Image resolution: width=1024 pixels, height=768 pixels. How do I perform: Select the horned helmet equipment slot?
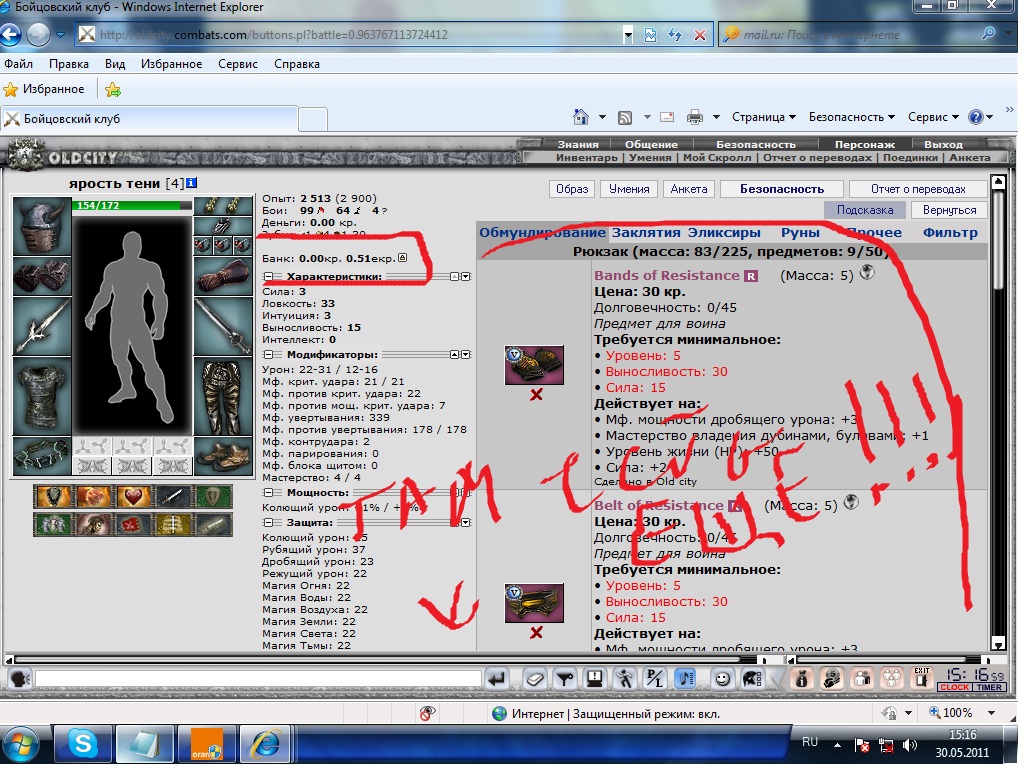tap(42, 227)
